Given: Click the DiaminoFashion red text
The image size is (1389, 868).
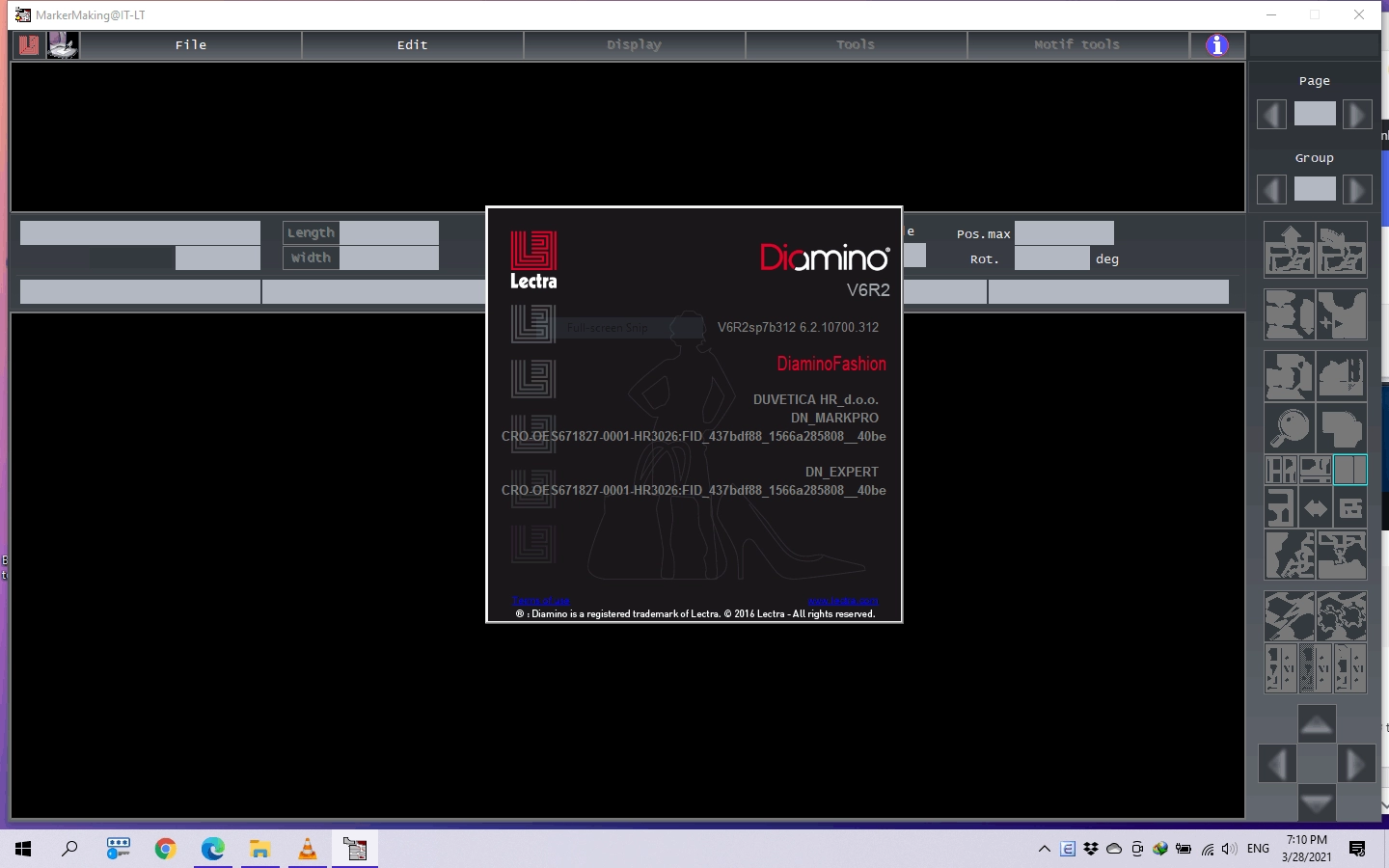Looking at the screenshot, I should (x=831, y=364).
